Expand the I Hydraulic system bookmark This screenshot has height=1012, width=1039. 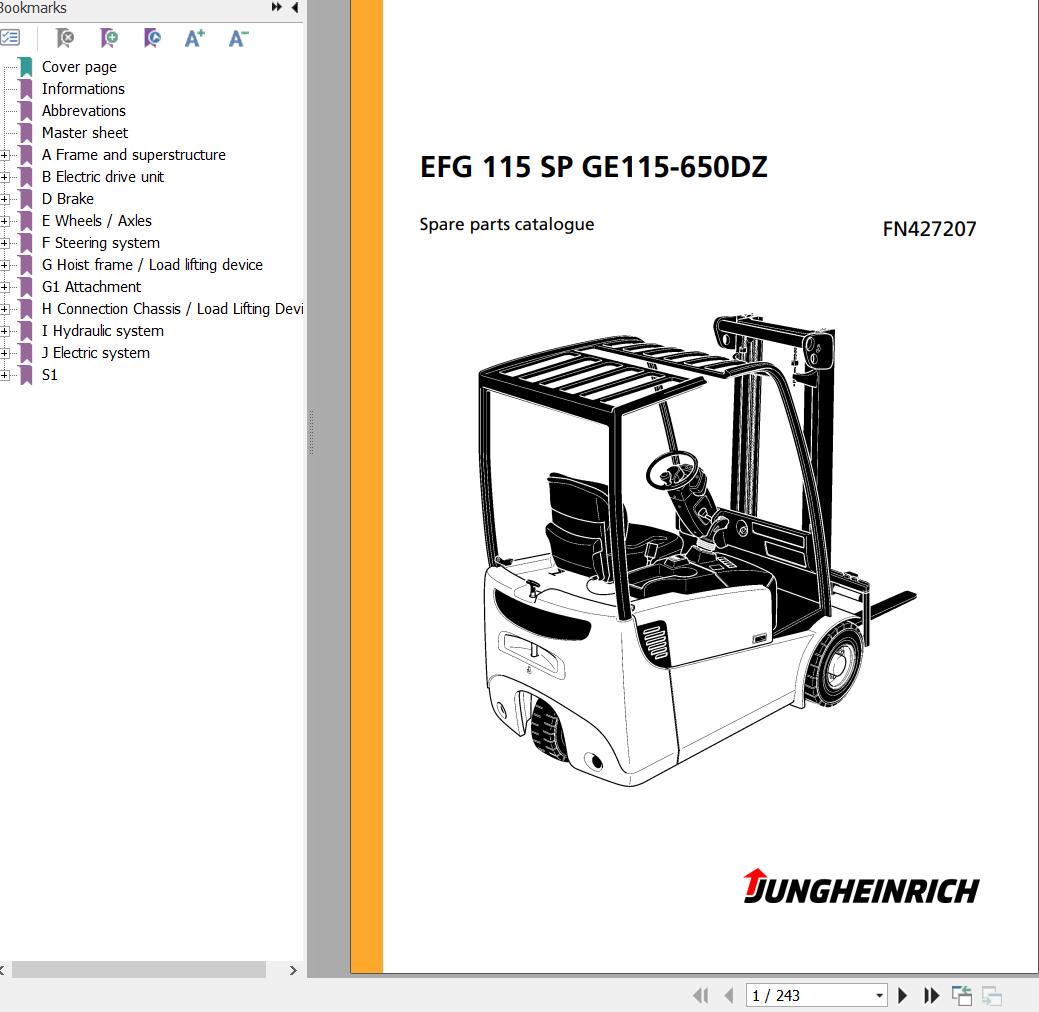tap(5, 331)
